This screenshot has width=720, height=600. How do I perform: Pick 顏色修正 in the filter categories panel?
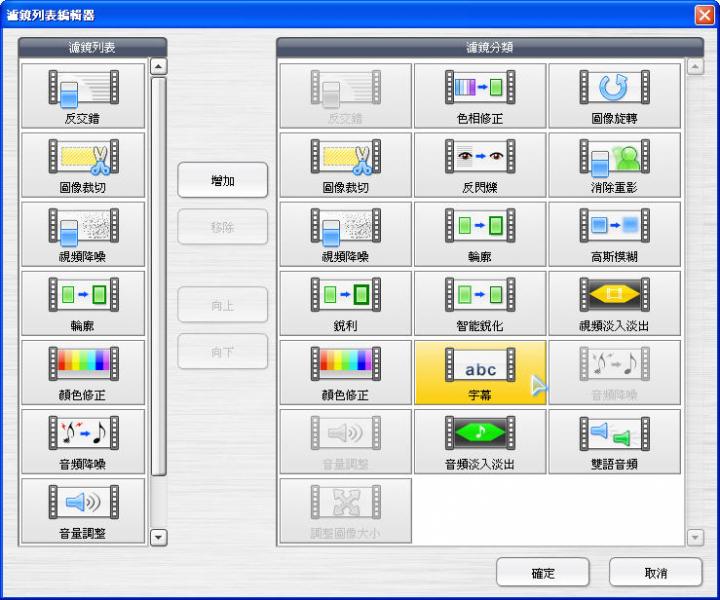345,372
